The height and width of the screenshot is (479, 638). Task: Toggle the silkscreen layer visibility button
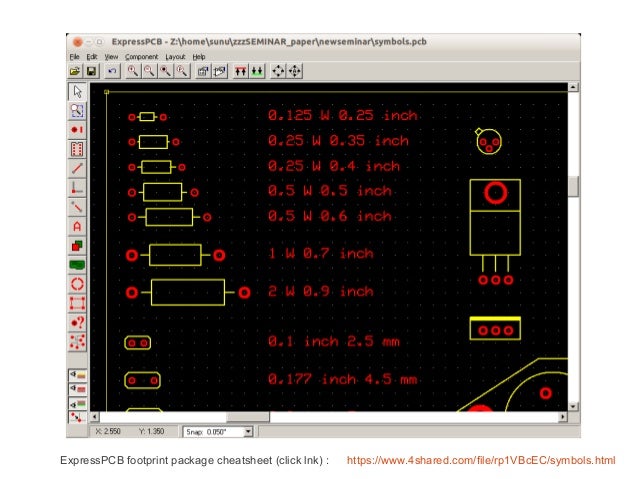pos(77,375)
